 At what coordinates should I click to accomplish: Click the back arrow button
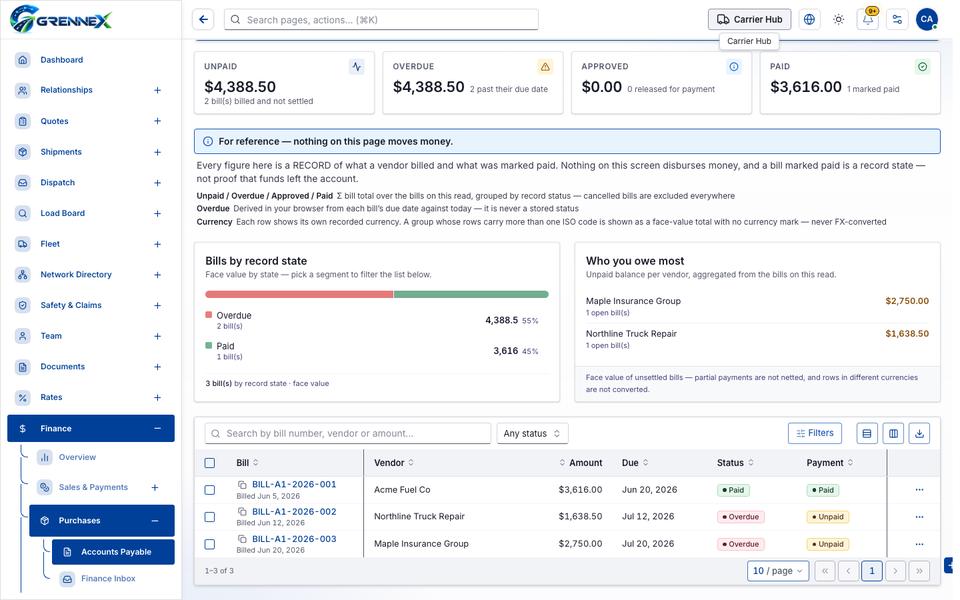tap(203, 20)
